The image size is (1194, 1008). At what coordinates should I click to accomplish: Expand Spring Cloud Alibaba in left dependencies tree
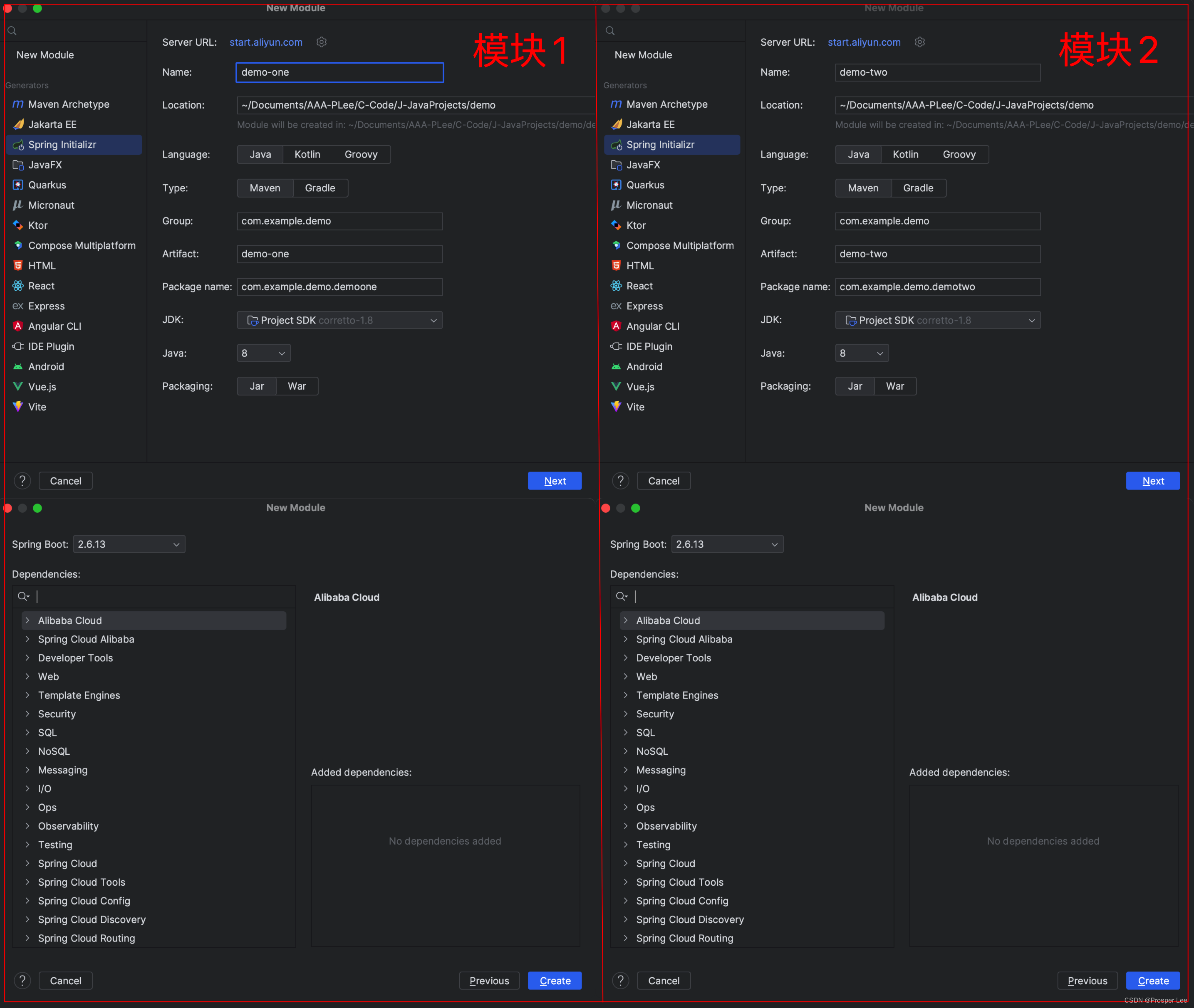click(x=27, y=639)
